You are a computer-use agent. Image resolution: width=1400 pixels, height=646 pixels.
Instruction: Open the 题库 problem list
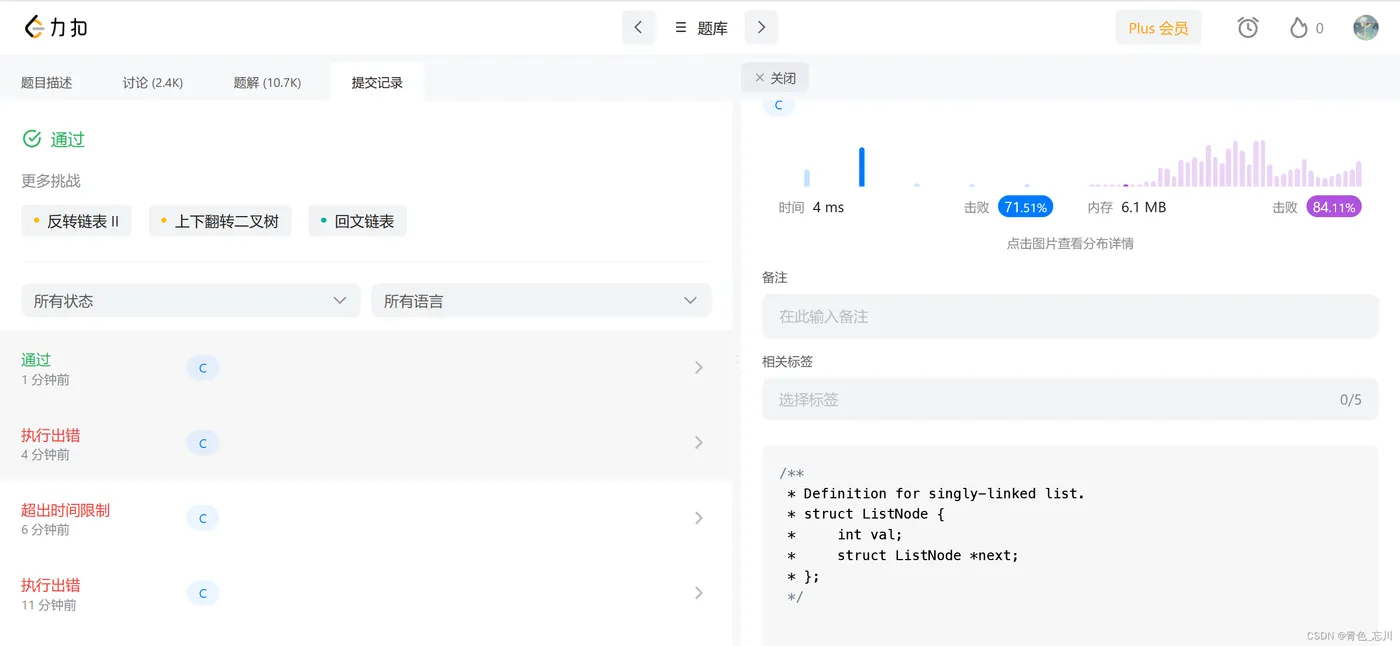click(701, 28)
